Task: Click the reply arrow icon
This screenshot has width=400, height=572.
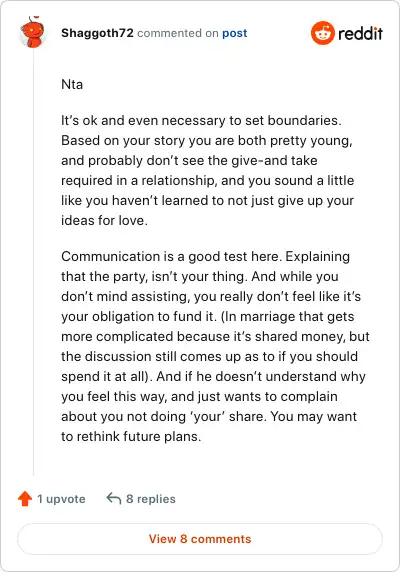Action: click(x=113, y=498)
